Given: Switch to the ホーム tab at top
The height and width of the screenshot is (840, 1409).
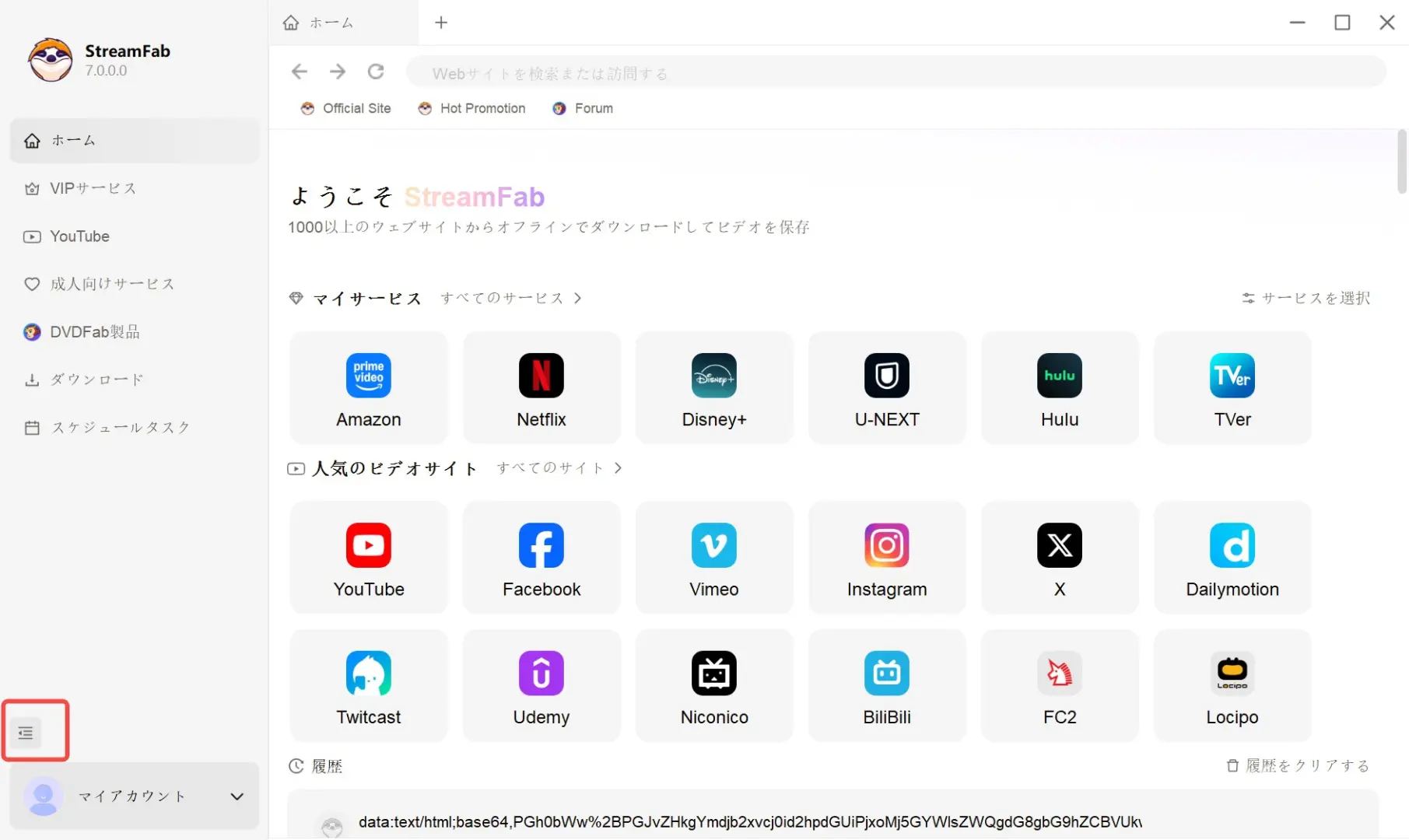Looking at the screenshot, I should [x=343, y=23].
